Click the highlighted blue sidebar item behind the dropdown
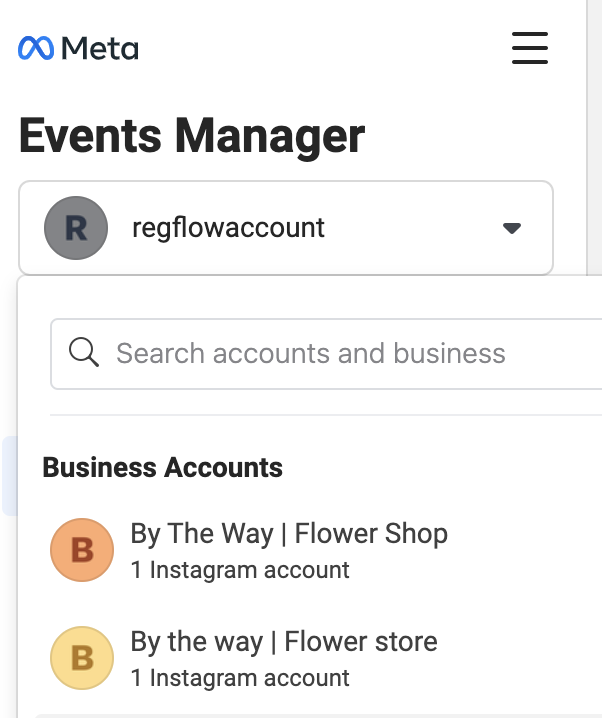The width and height of the screenshot is (602, 718). 9,476
